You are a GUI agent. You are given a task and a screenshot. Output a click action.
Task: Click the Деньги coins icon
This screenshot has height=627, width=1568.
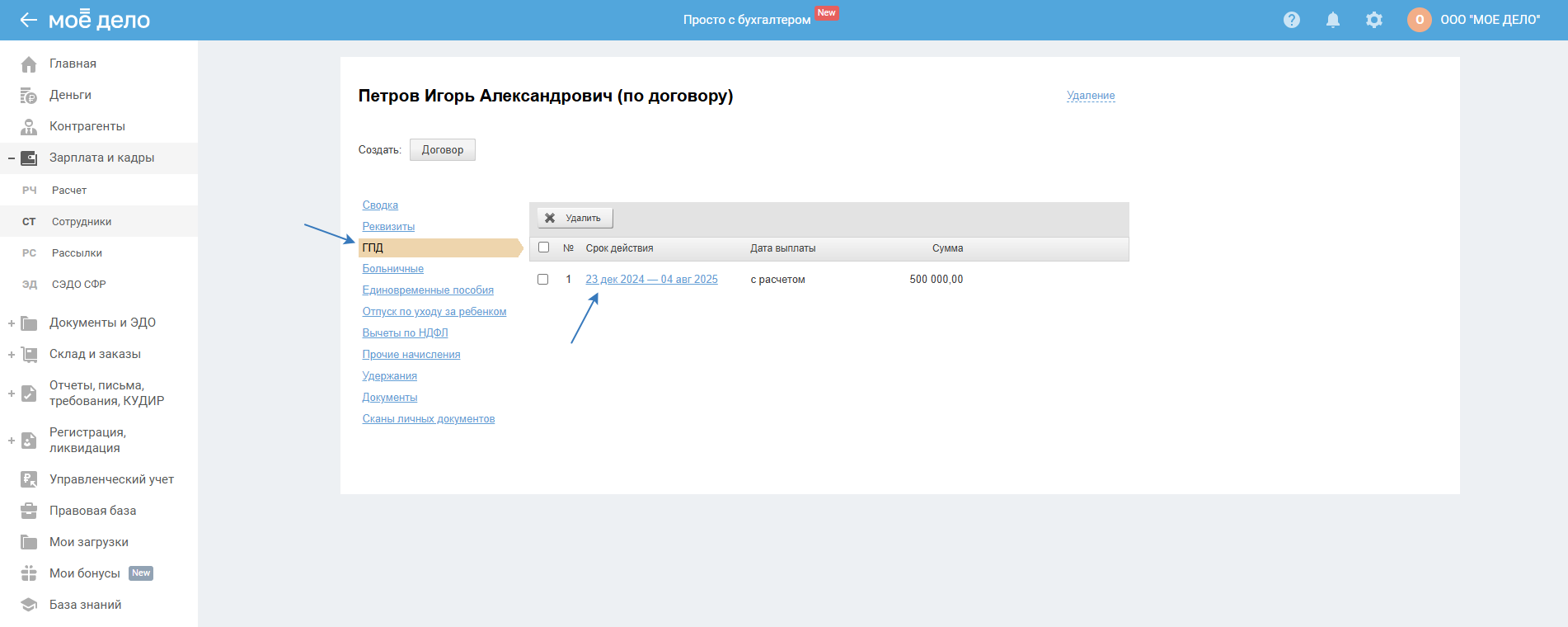point(29,95)
